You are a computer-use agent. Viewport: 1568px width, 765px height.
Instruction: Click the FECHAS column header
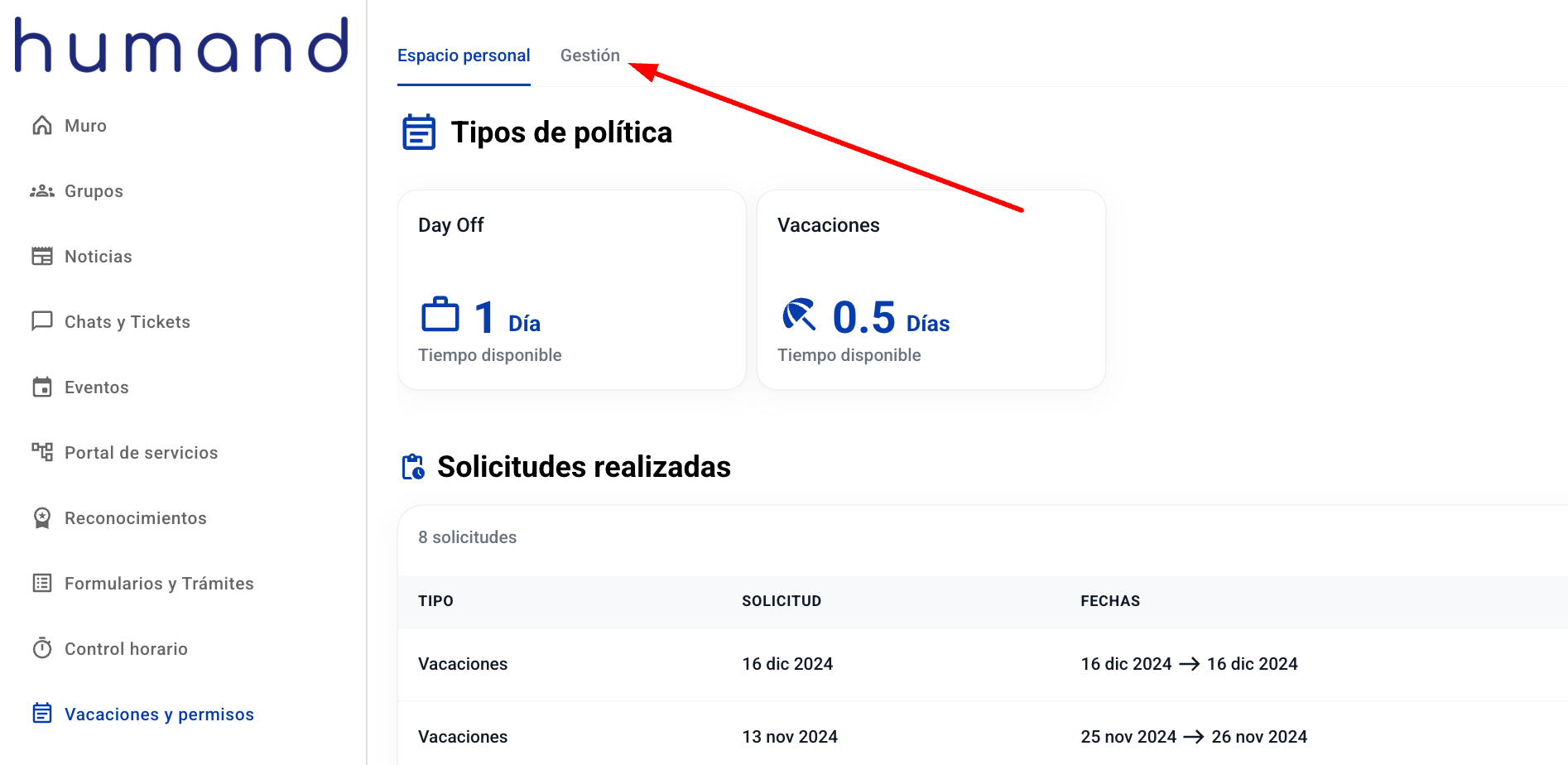(x=1110, y=601)
